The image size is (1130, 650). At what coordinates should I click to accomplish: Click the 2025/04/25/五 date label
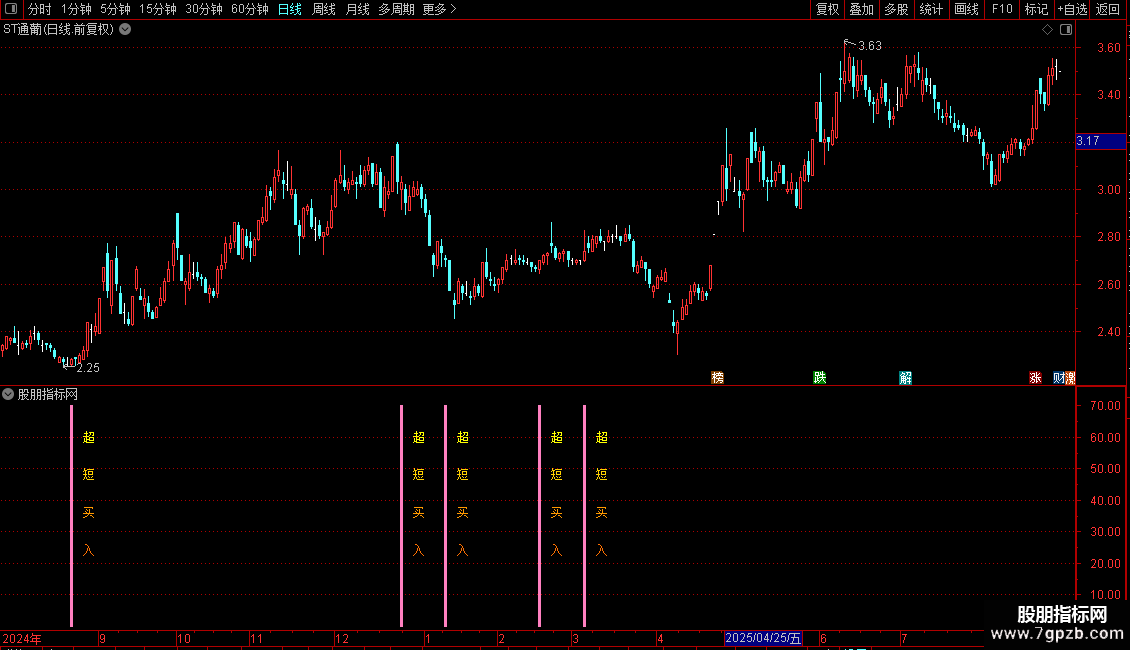click(x=763, y=638)
